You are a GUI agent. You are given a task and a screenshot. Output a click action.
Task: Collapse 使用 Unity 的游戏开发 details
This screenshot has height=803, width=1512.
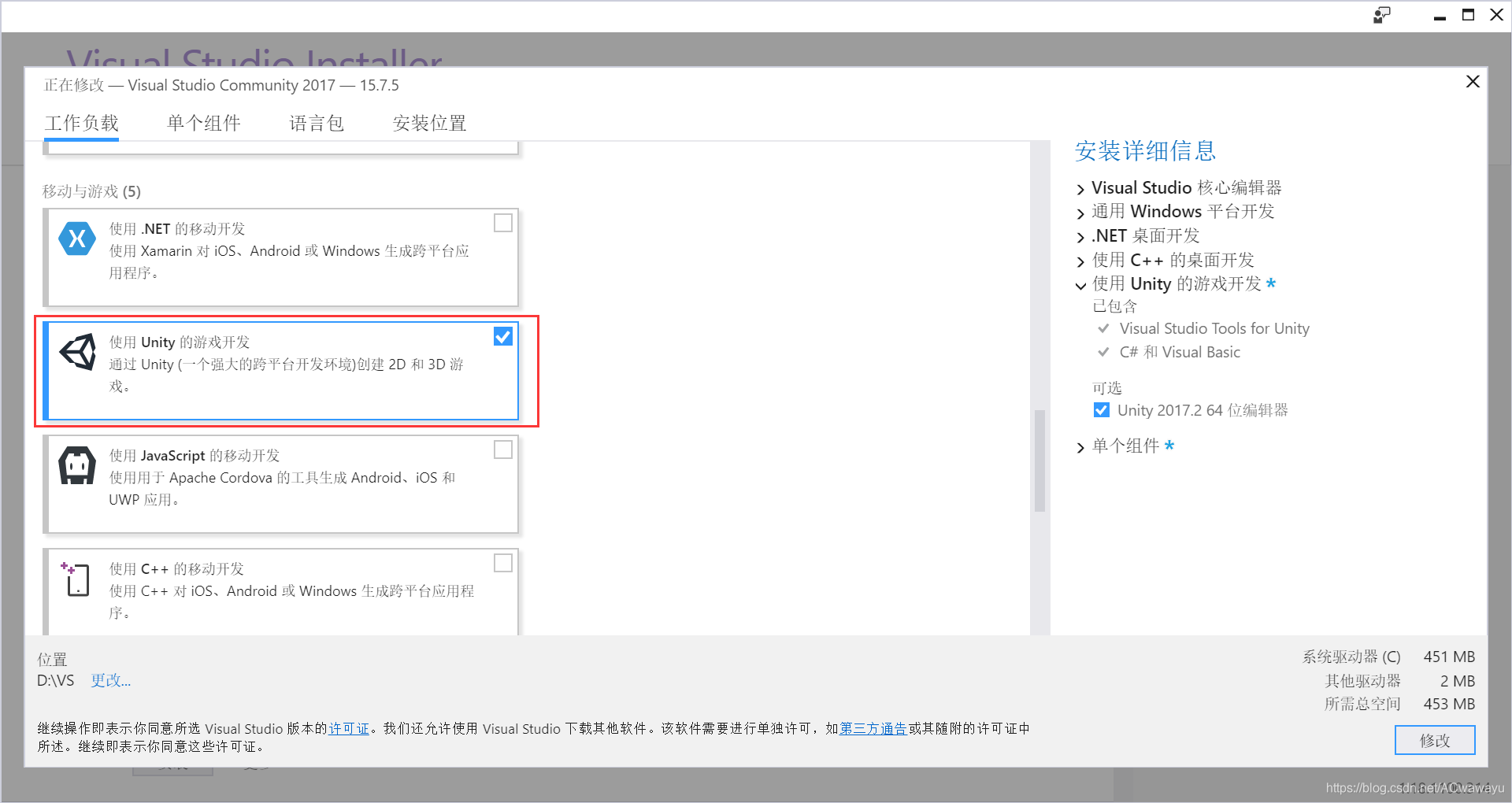[x=1080, y=285]
